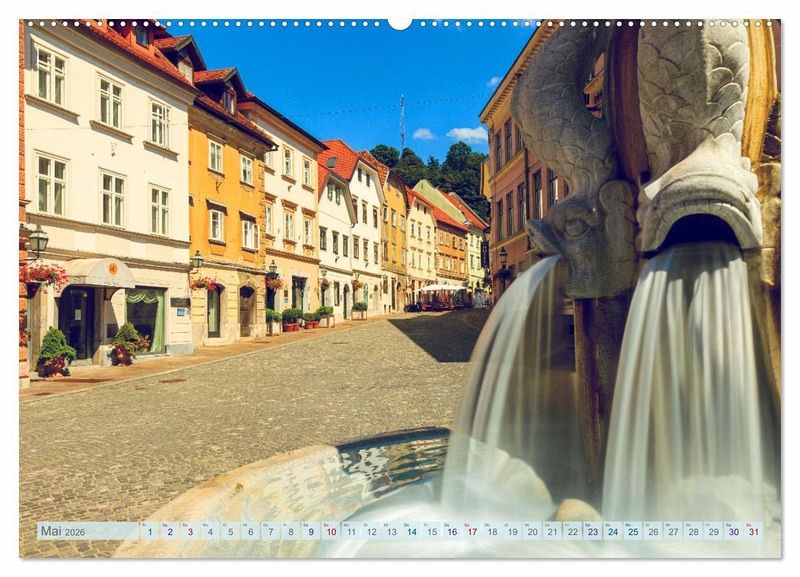Select day 7 in the calendar strip

point(270,531)
